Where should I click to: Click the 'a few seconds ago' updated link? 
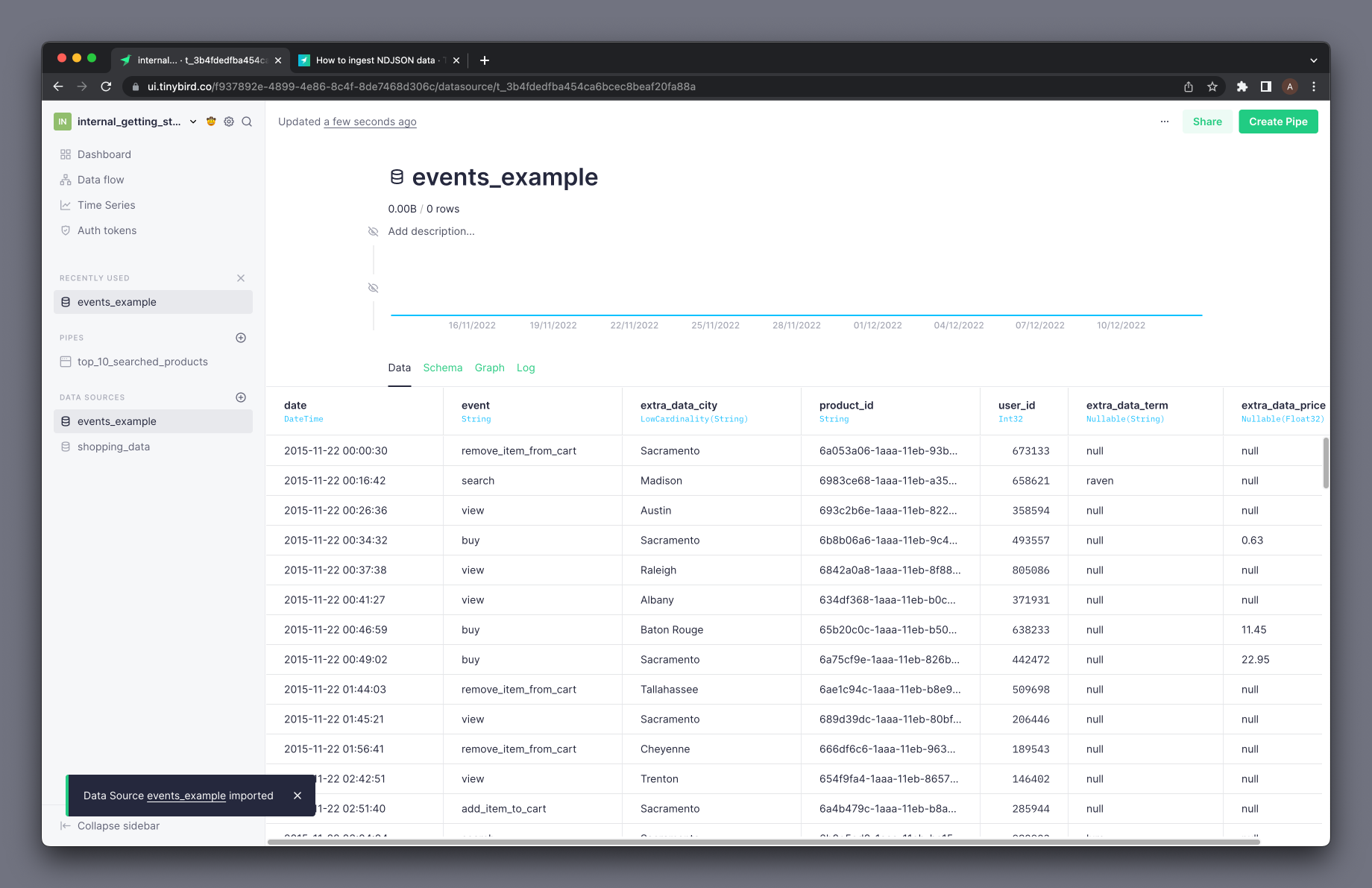370,122
